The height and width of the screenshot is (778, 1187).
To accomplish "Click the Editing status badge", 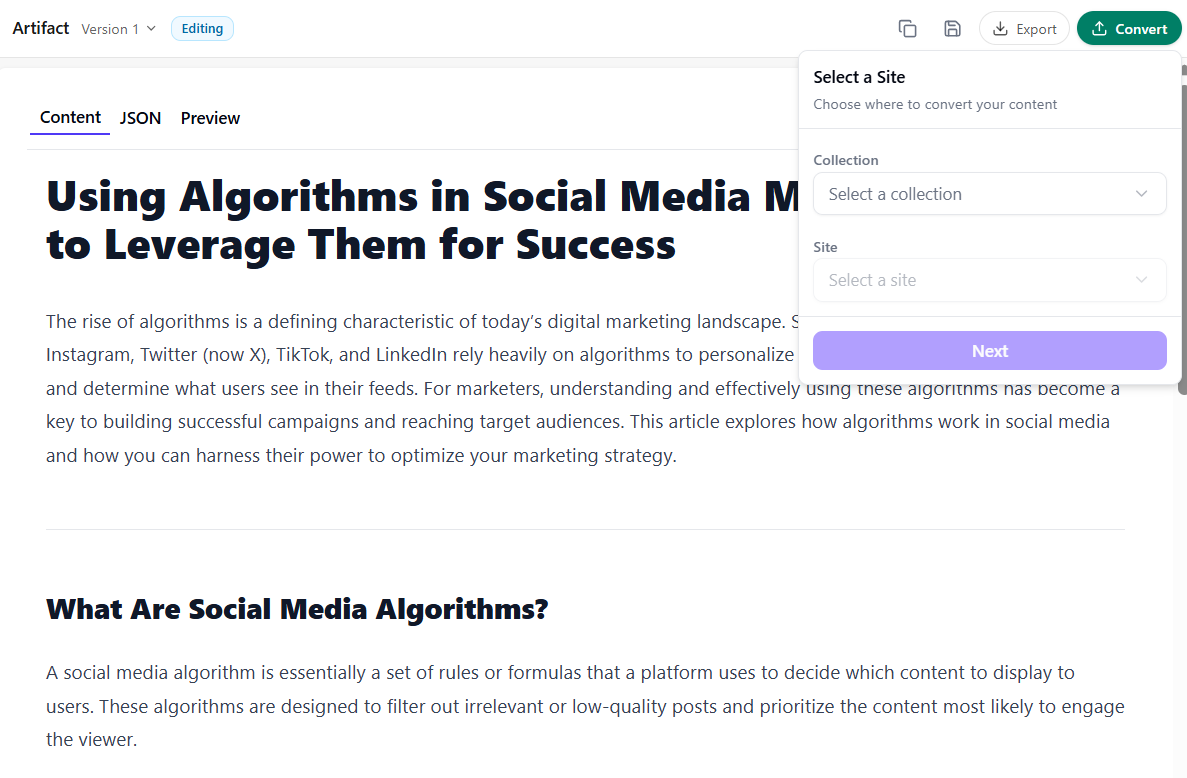I will pos(202,29).
